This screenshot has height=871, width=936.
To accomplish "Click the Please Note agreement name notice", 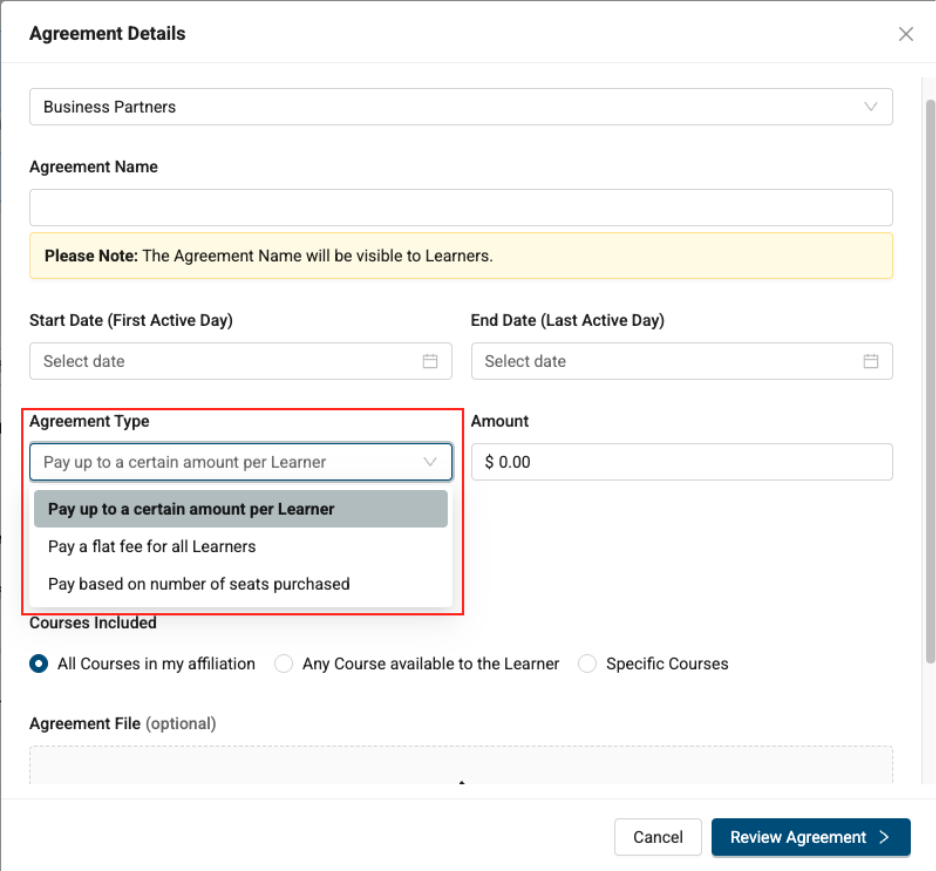I will click(461, 256).
